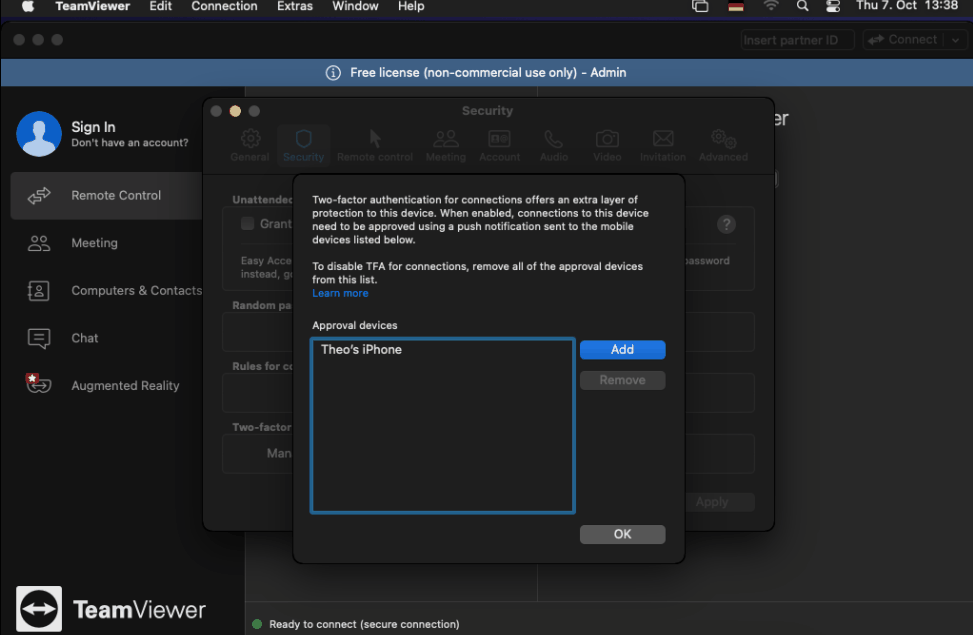Image resolution: width=973 pixels, height=635 pixels.
Task: Expand the Connect button dropdown arrow
Action: tap(956, 40)
